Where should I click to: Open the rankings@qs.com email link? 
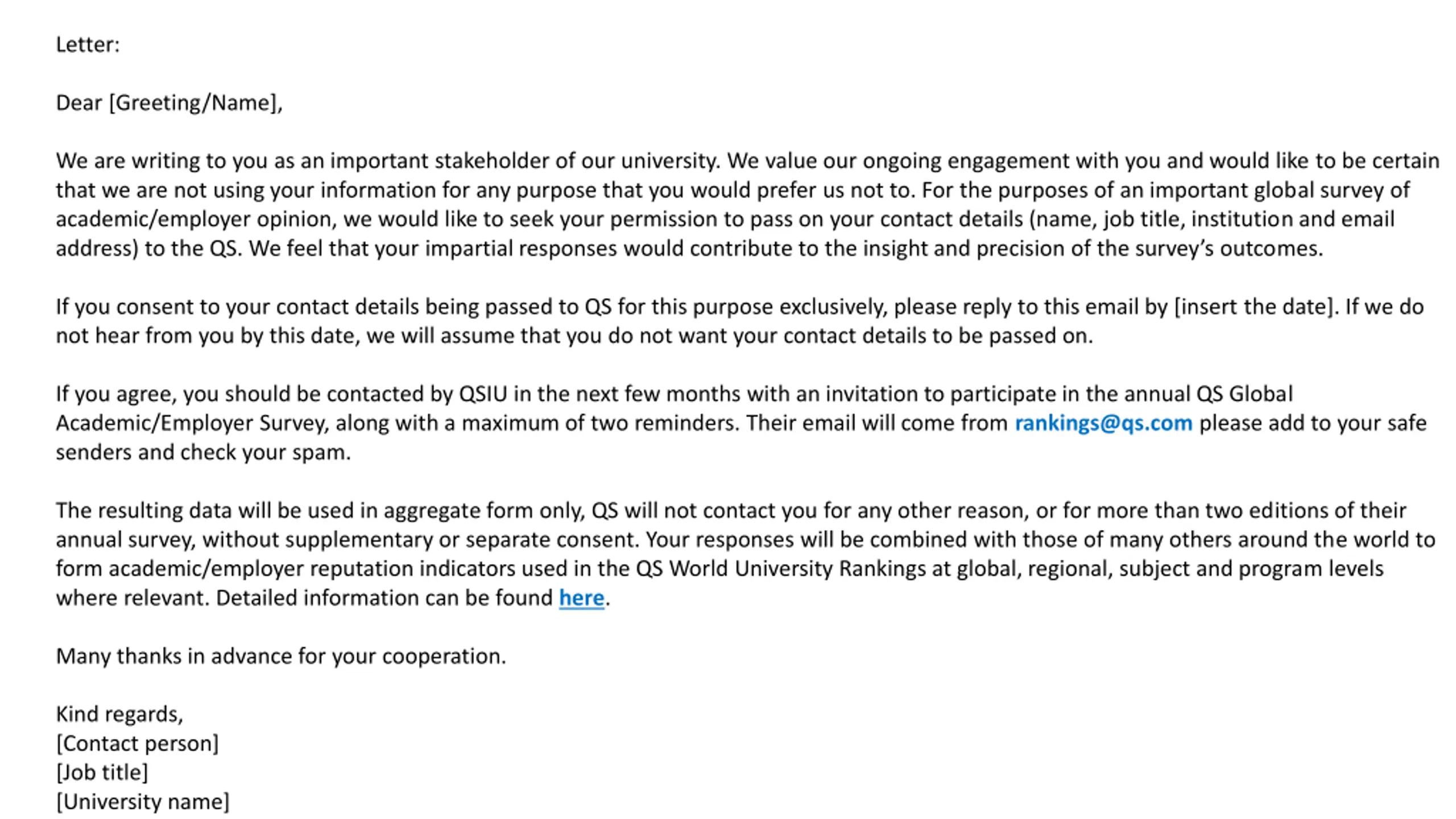pyautogui.click(x=1103, y=423)
